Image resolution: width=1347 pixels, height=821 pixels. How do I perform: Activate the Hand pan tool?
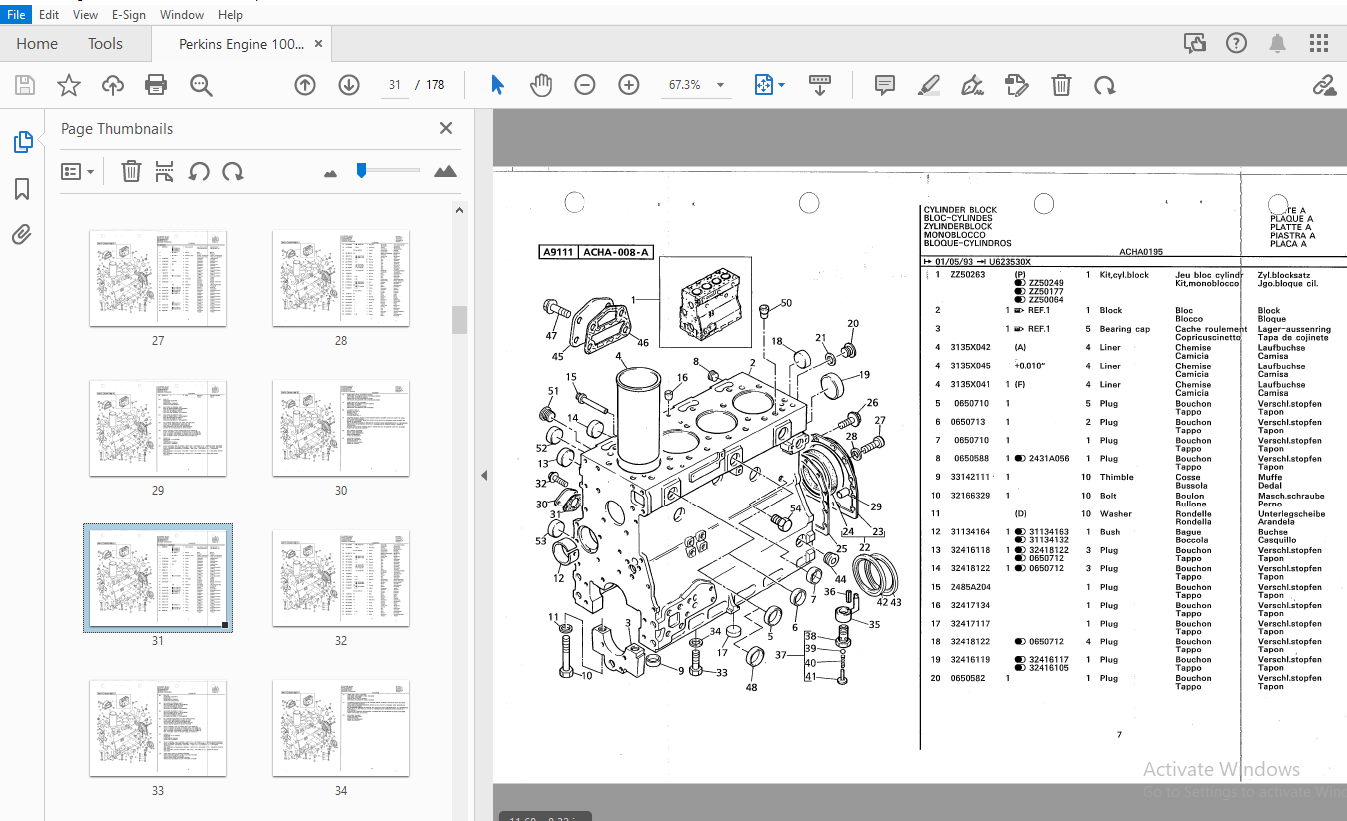click(541, 85)
